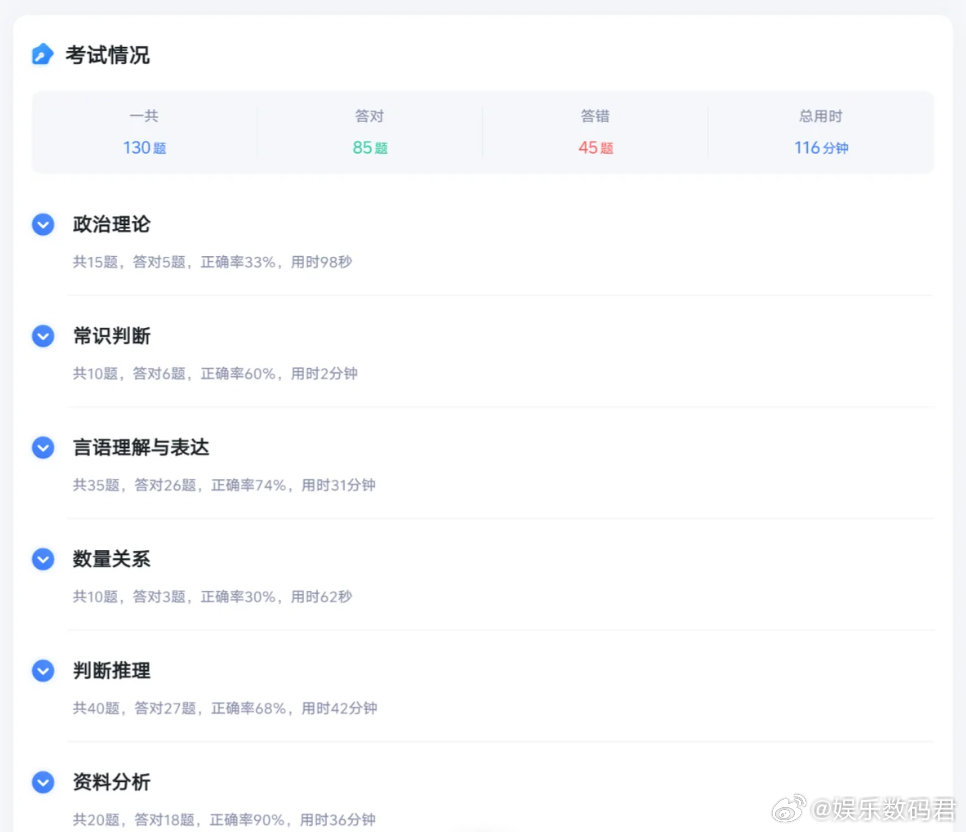Click the 130题 total count link
966x832 pixels.
[x=145, y=148]
